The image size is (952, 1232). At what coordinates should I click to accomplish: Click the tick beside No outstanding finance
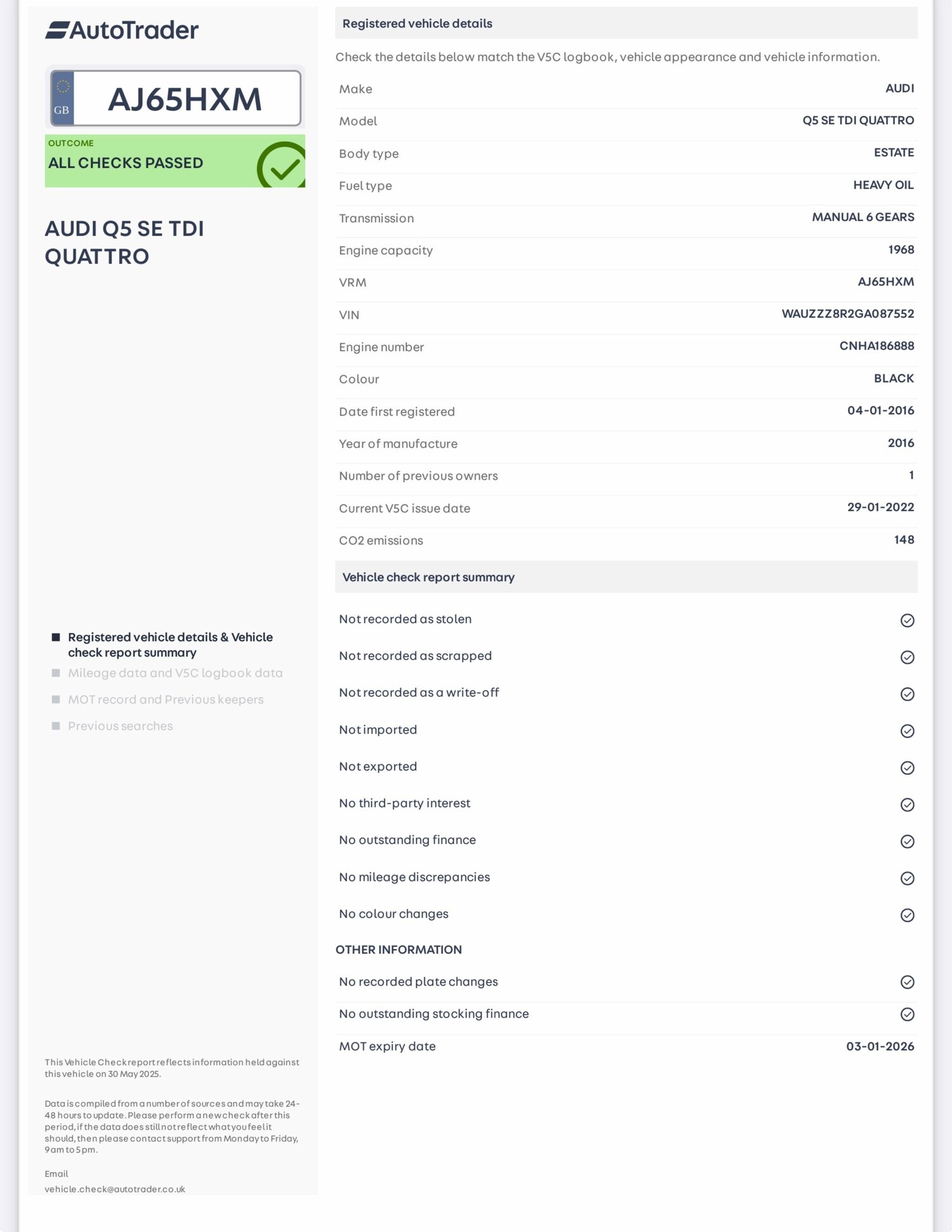pos(907,841)
